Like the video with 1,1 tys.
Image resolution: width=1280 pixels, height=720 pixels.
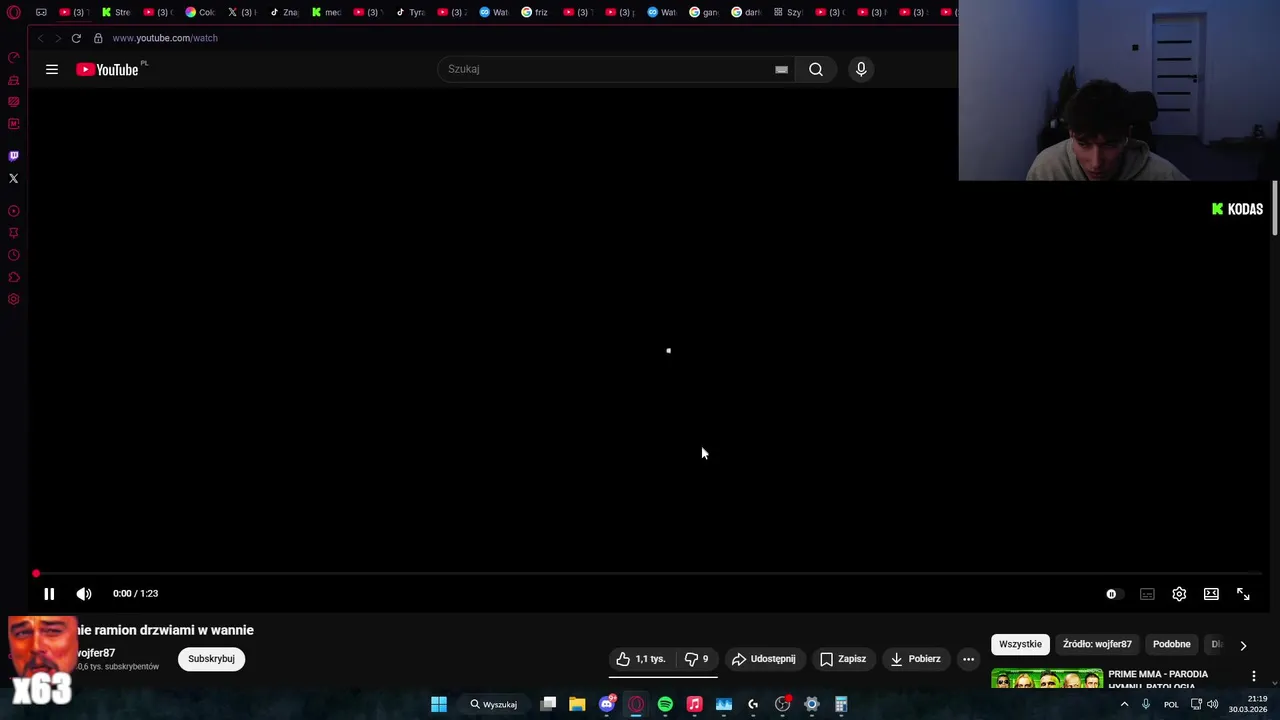pos(641,659)
